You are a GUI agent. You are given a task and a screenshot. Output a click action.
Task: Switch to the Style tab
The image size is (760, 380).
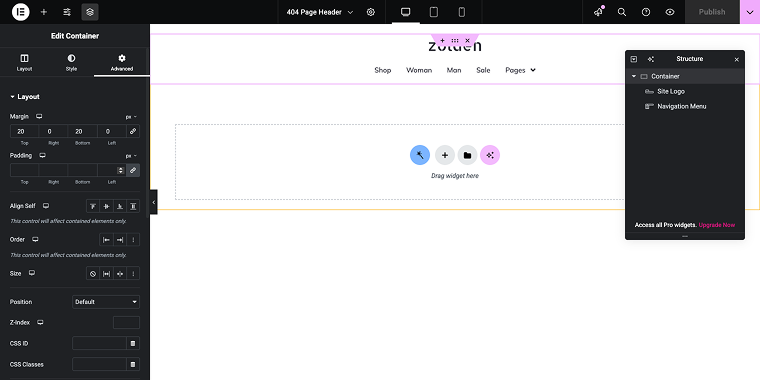click(x=71, y=63)
